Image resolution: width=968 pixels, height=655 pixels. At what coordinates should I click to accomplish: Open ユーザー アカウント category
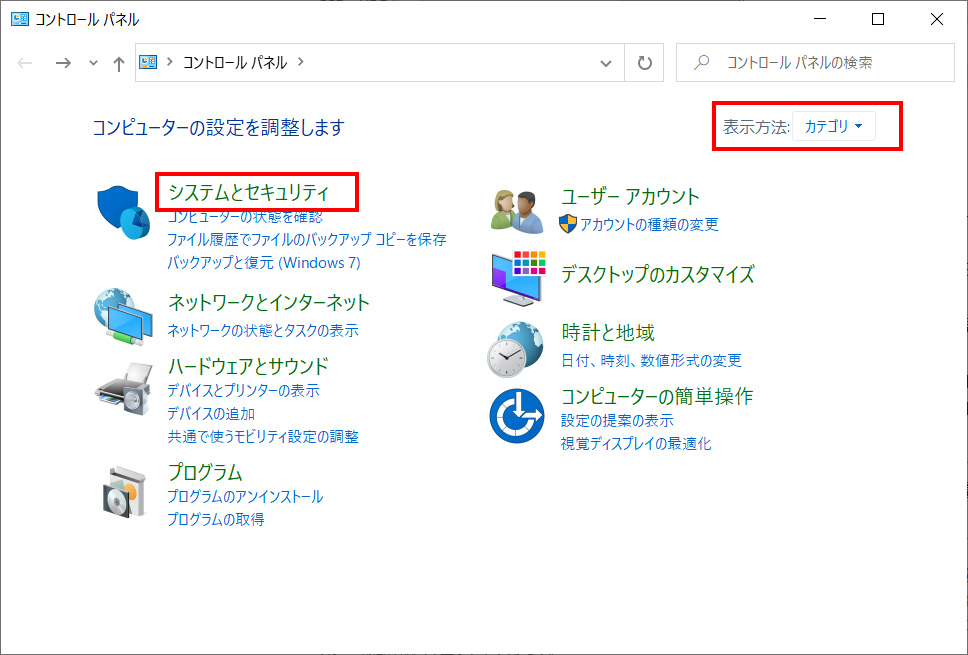pyautogui.click(x=630, y=196)
